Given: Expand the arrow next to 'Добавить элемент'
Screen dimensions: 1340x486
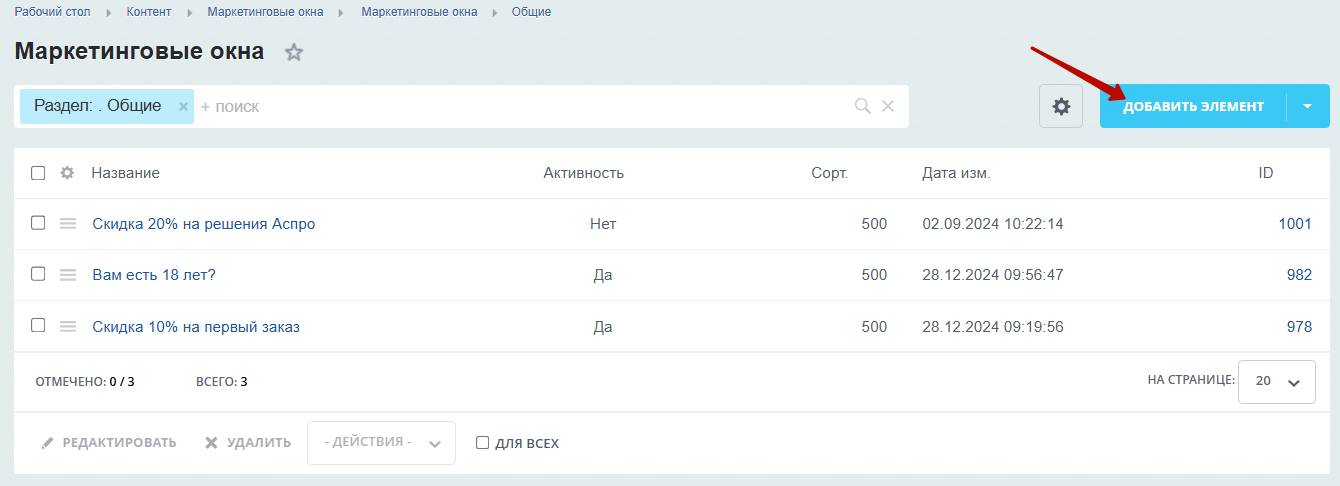Looking at the screenshot, I should tap(1308, 106).
